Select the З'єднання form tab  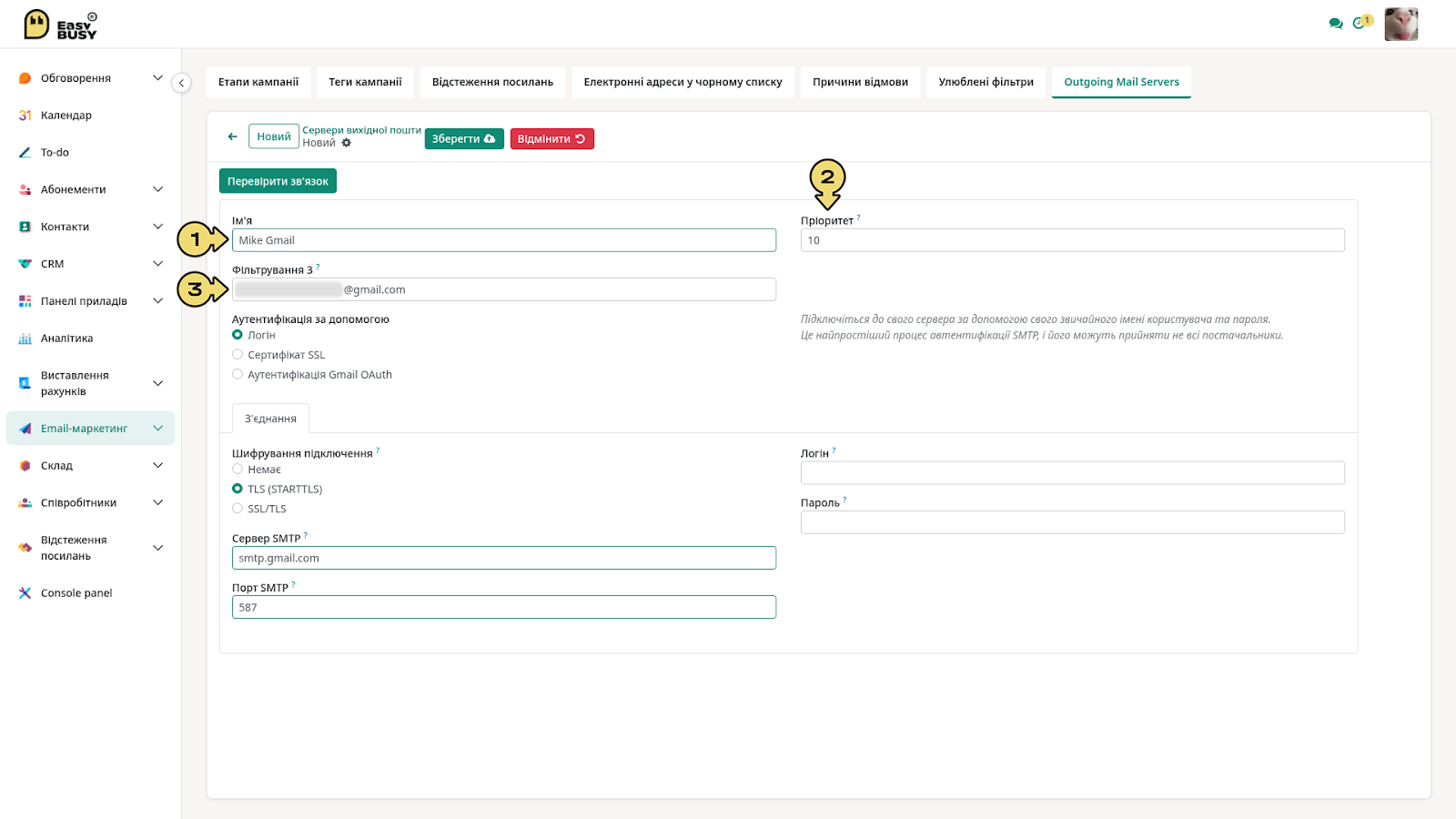coord(270,419)
